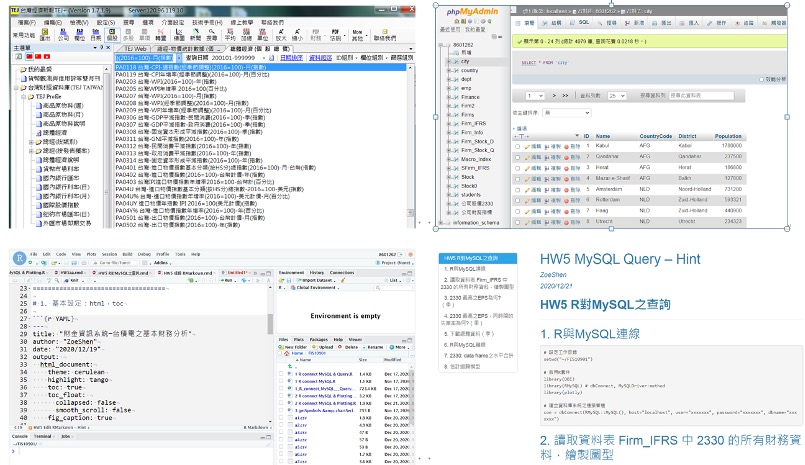Image resolution: width=805 pixels, height=465 pixels.
Task: Open the Session menu in RStudio
Action: (109, 254)
